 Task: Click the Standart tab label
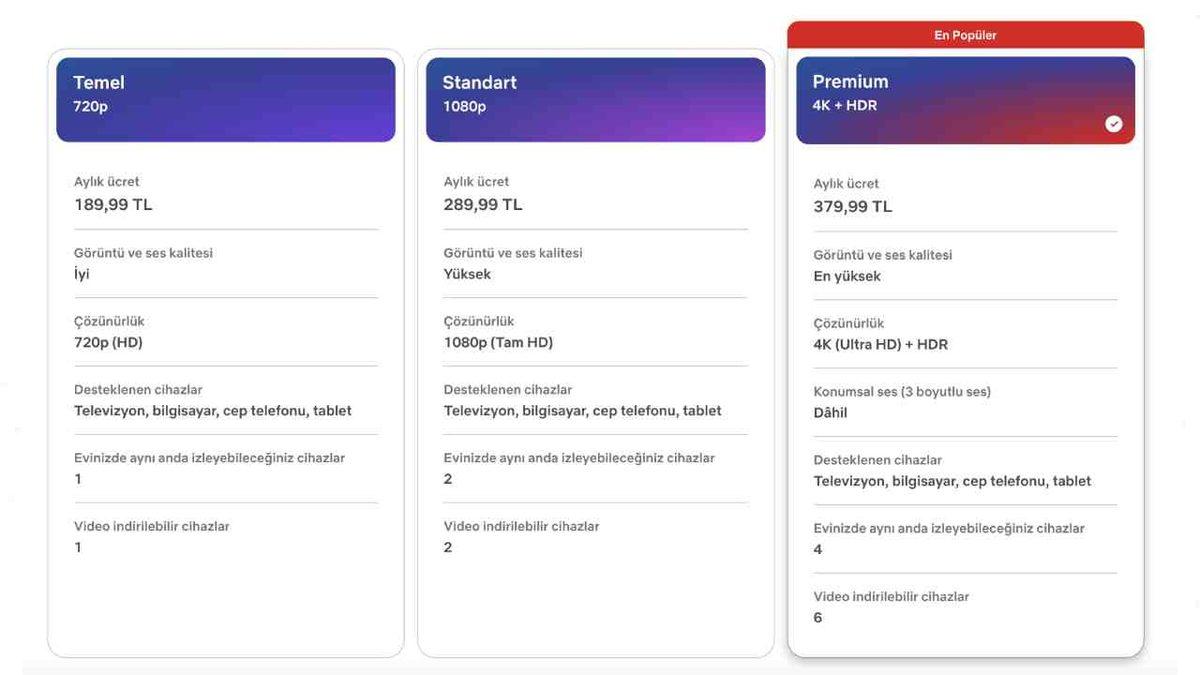478,81
